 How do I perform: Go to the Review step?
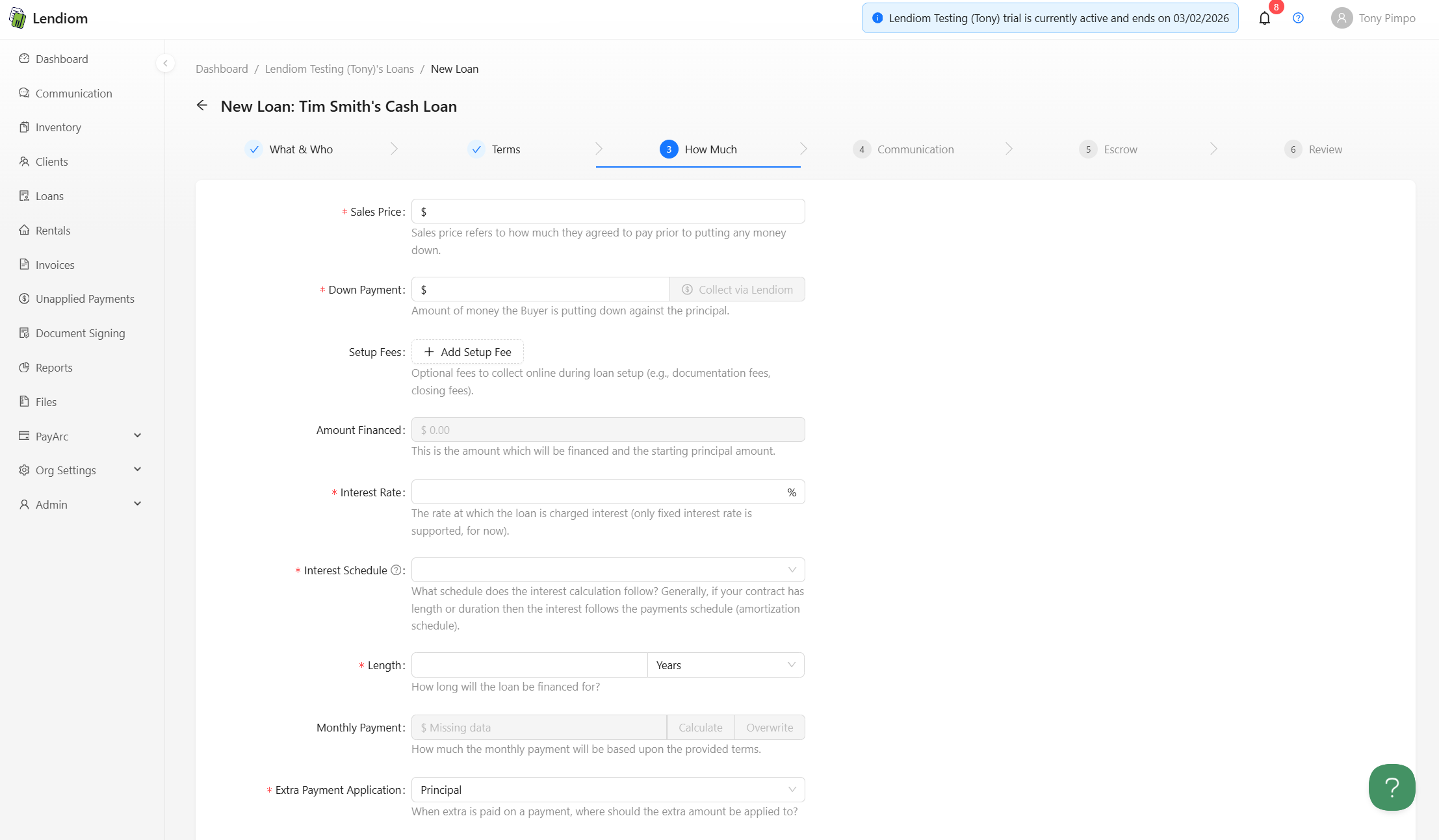tap(1313, 149)
